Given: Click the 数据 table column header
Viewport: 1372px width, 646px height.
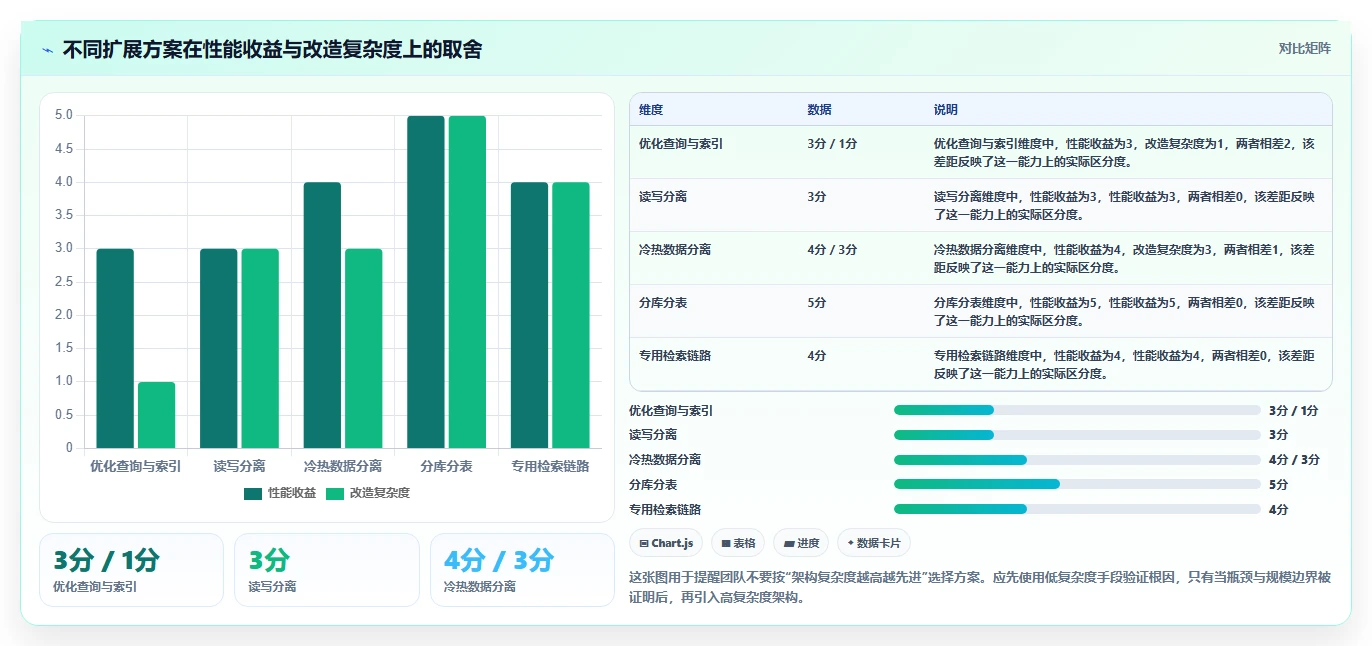Looking at the screenshot, I should (x=819, y=109).
